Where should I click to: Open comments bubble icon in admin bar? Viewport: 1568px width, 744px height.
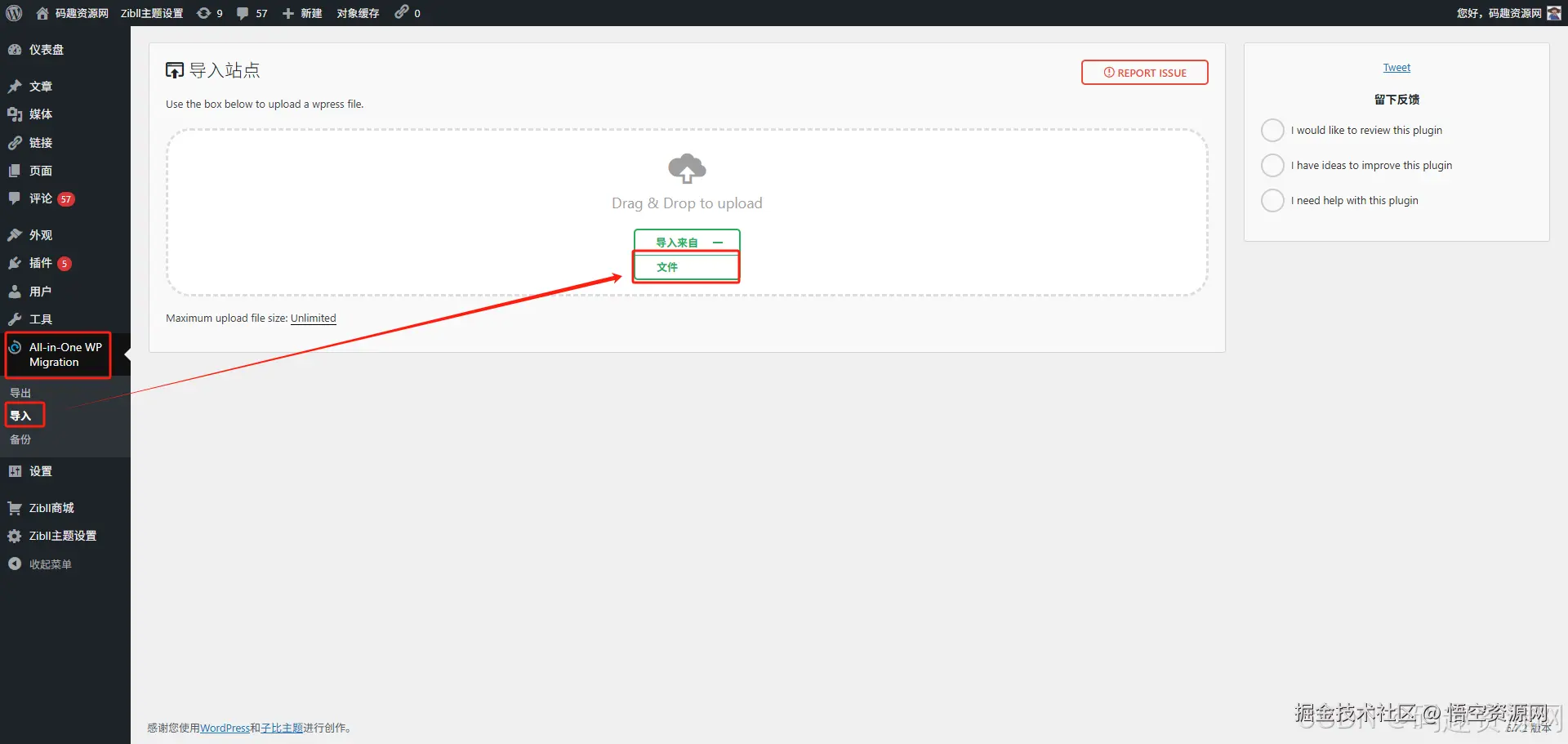pos(243,13)
